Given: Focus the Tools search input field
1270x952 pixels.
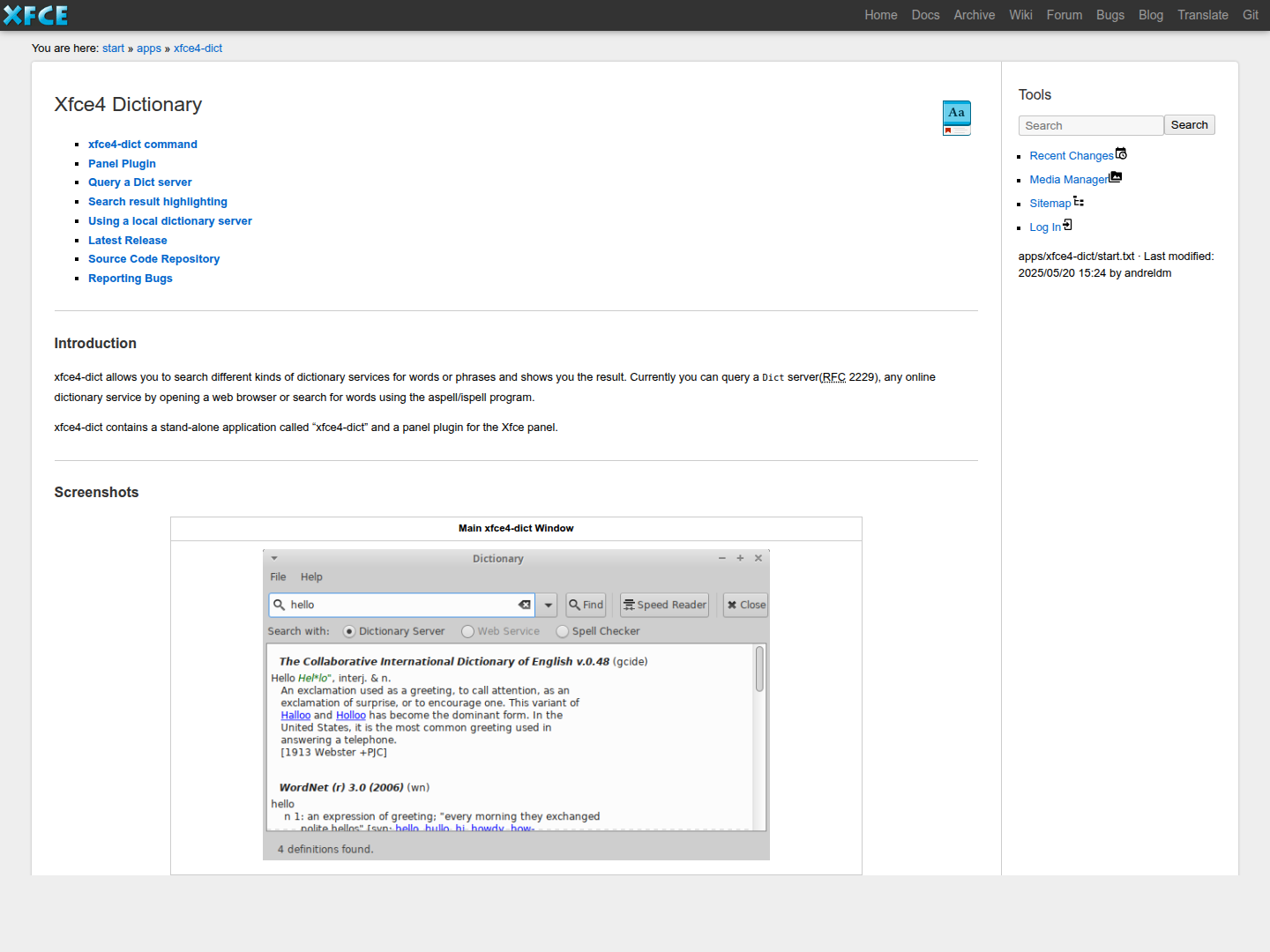Looking at the screenshot, I should (x=1091, y=125).
